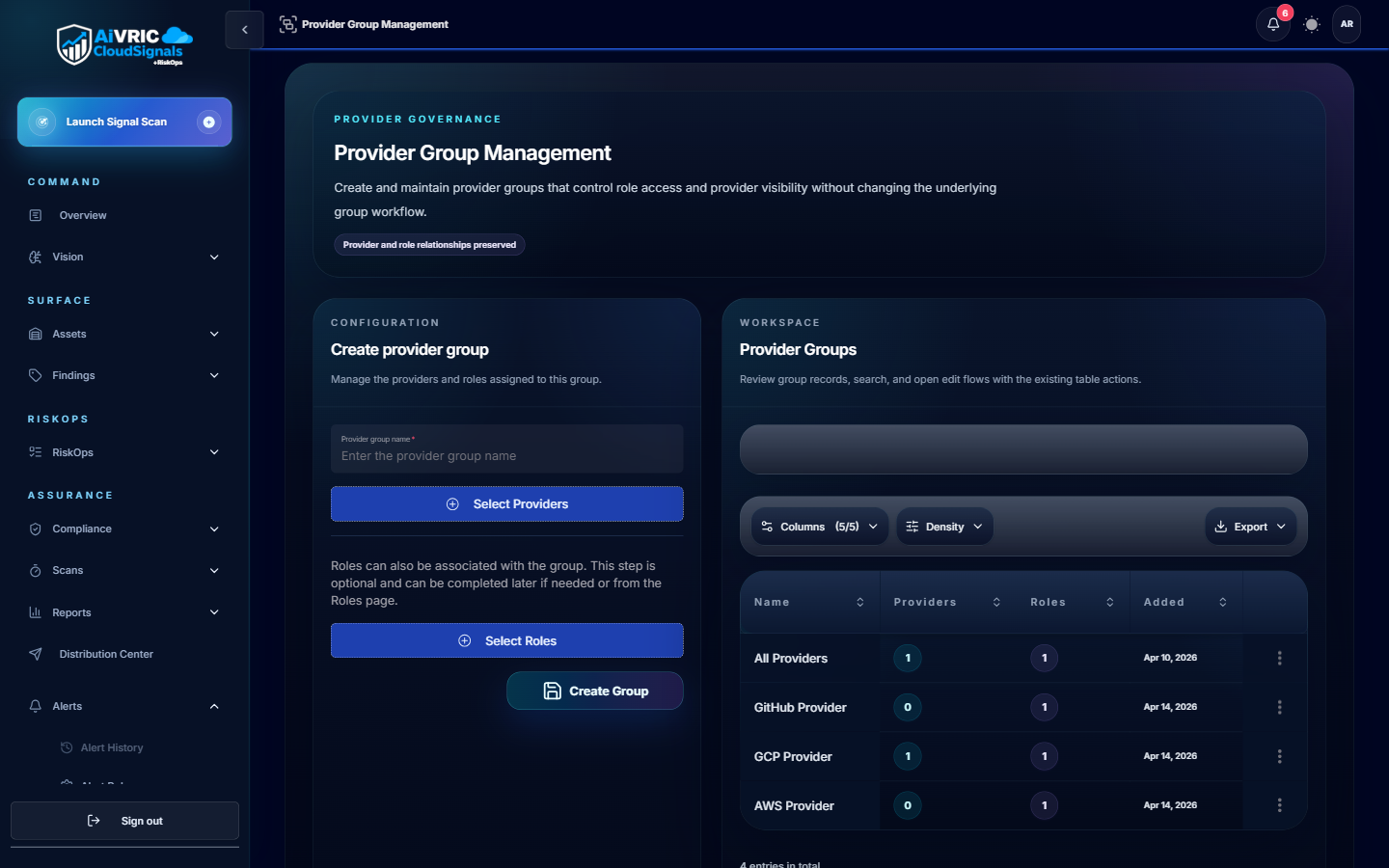Click the Scans timer icon
The image size is (1389, 868).
36,570
